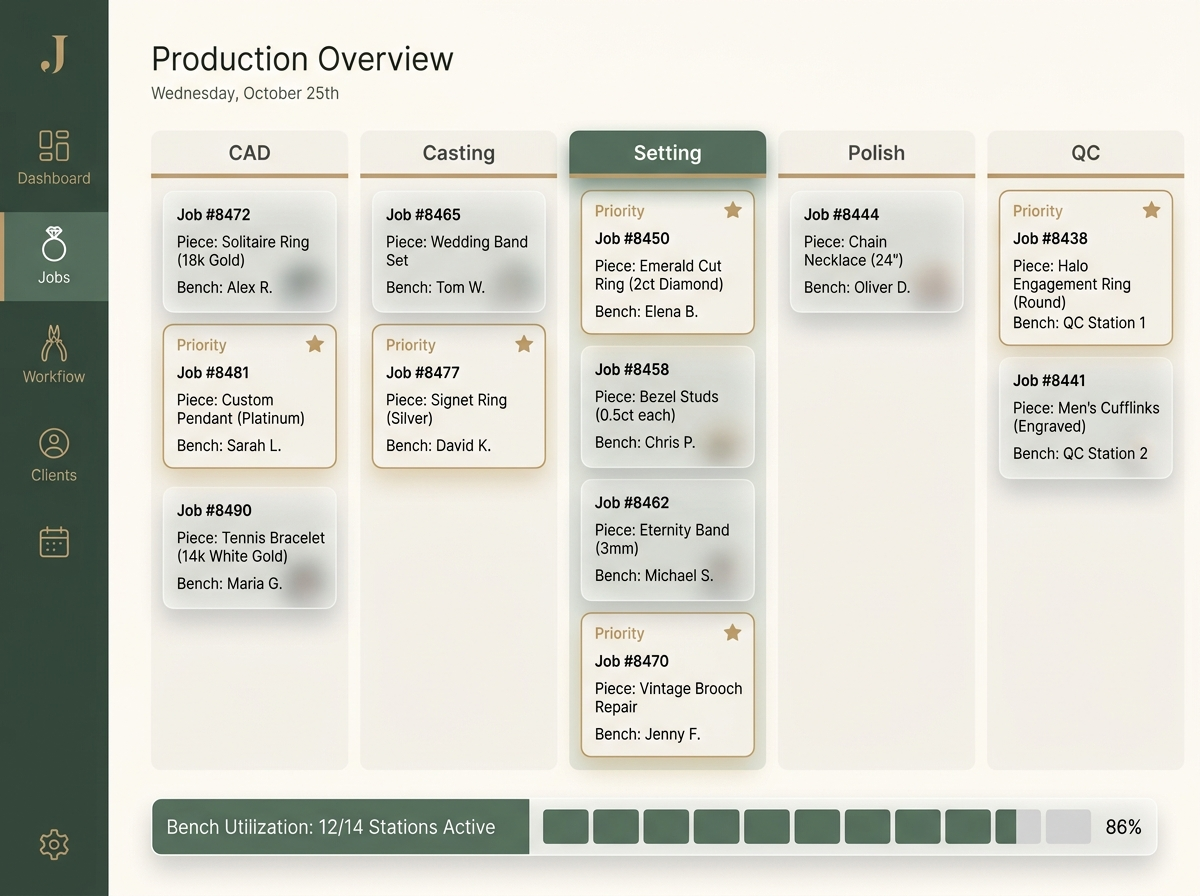This screenshot has height=896, width=1200.
Task: Open Job #8441 Men's Cufflinks card
Action: coord(1086,418)
